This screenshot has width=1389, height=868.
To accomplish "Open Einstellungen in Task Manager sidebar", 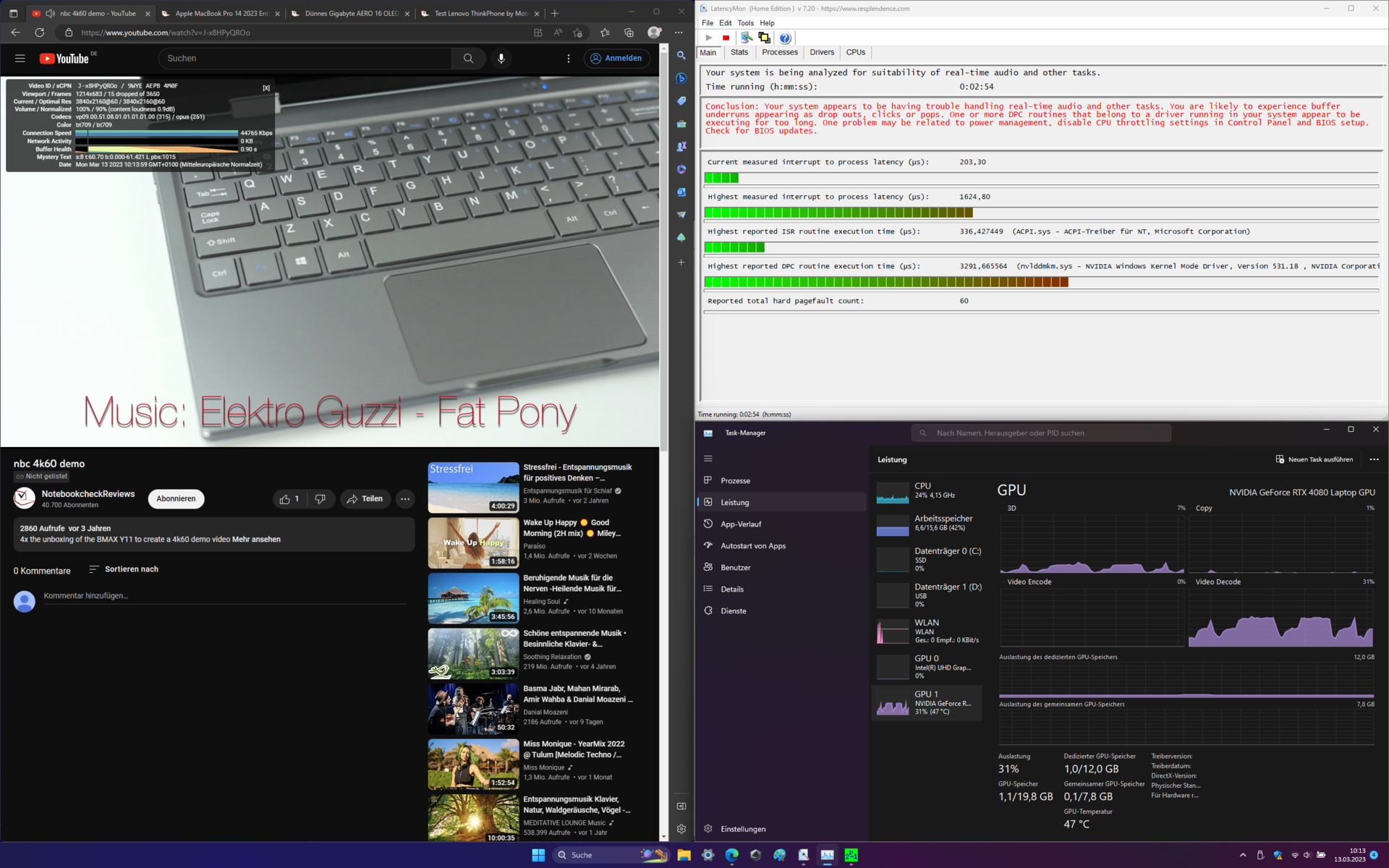I will [x=743, y=829].
